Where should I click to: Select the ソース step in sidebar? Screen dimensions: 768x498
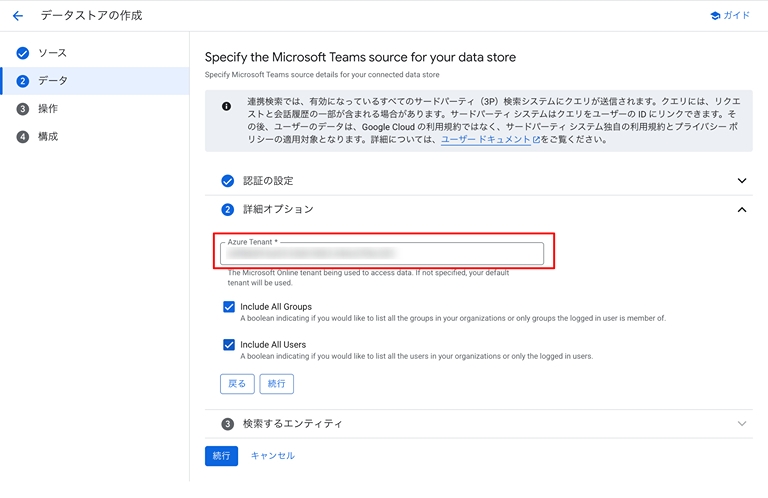click(52, 53)
